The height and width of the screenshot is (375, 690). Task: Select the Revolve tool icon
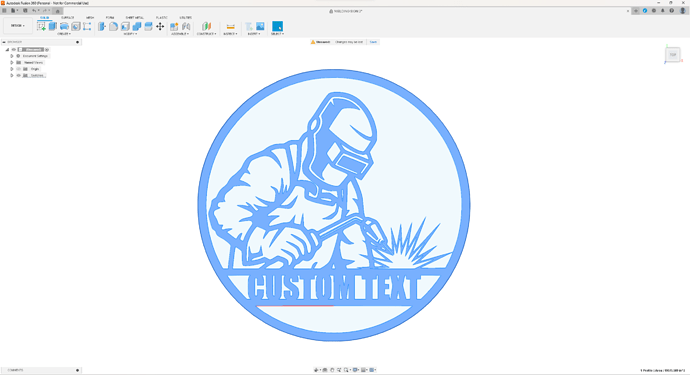click(64, 26)
